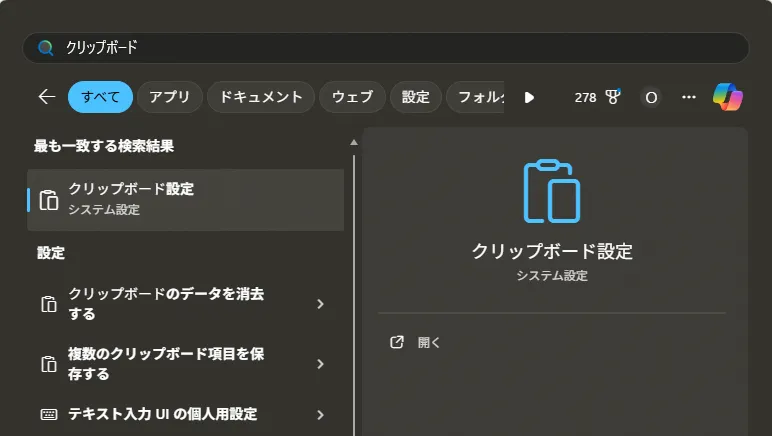Click システム設定 subtitle in preview pane
772x436 pixels.
tap(552, 276)
